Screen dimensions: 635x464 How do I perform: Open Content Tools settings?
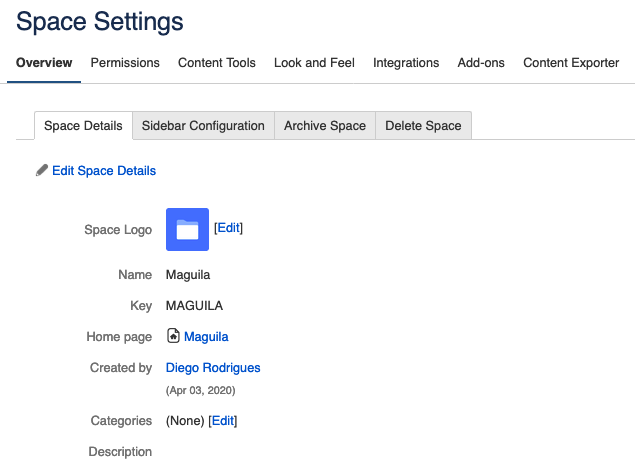click(217, 63)
